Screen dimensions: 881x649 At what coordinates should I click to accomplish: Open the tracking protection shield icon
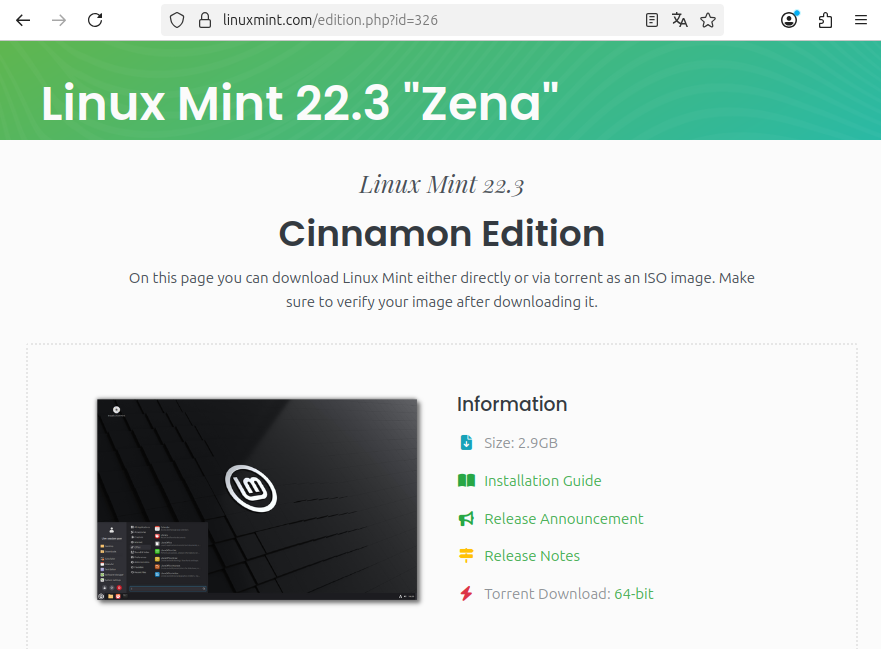[177, 20]
